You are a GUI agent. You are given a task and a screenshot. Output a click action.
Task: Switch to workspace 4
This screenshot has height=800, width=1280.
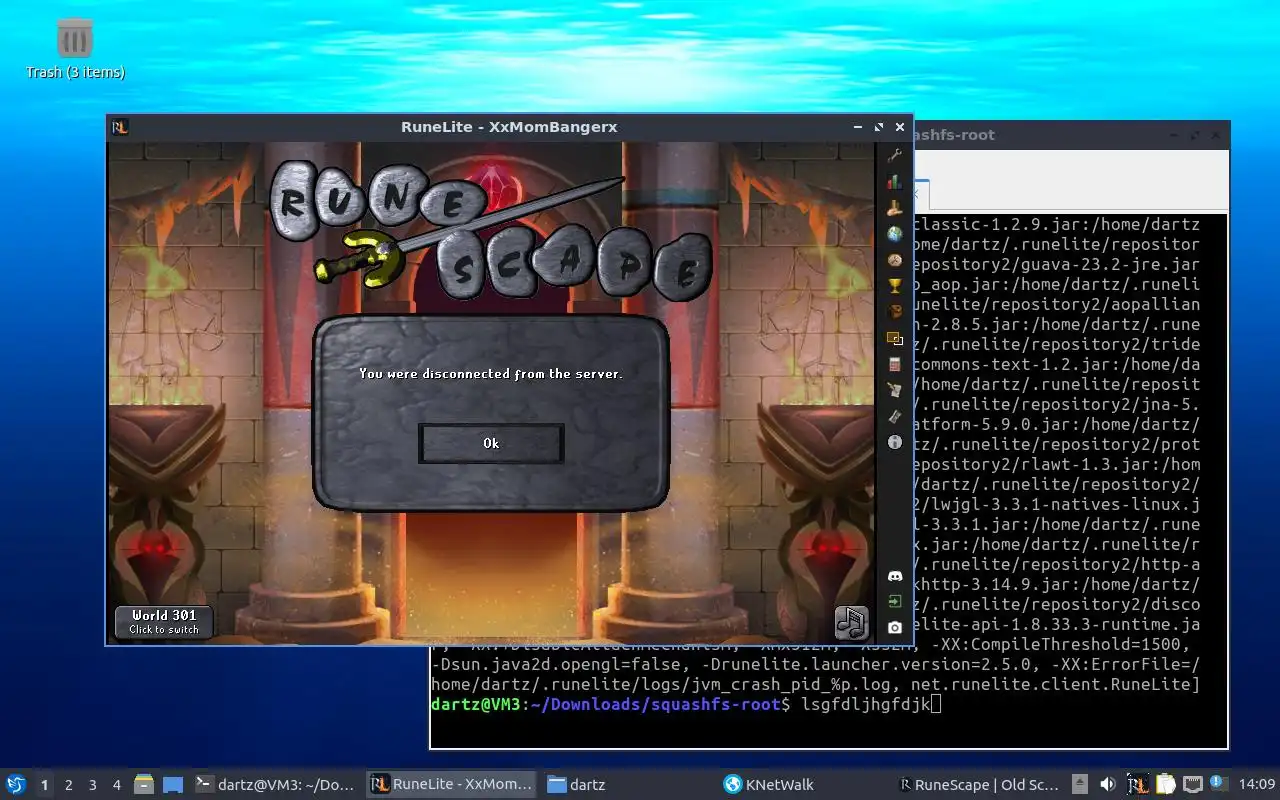[x=116, y=785]
